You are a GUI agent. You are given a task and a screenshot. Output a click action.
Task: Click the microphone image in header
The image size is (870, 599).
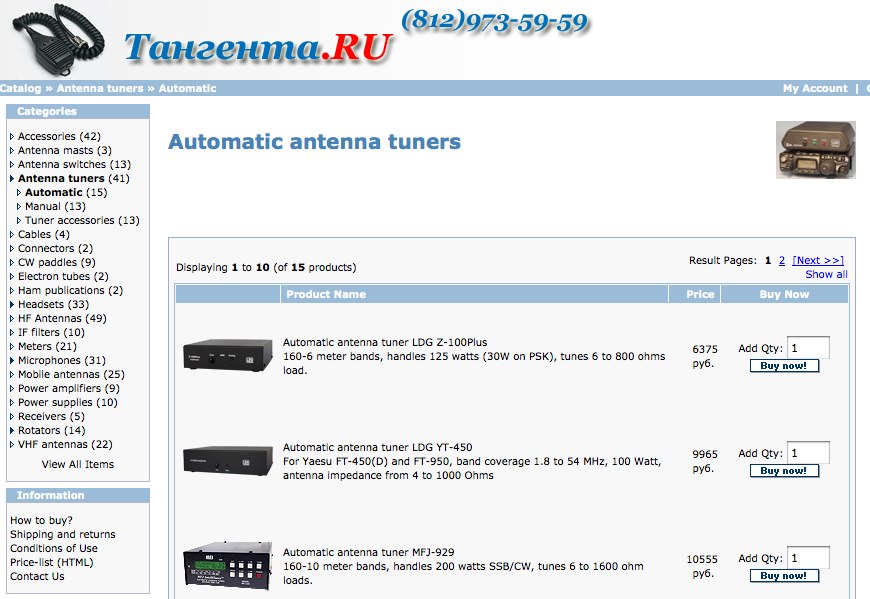[59, 39]
